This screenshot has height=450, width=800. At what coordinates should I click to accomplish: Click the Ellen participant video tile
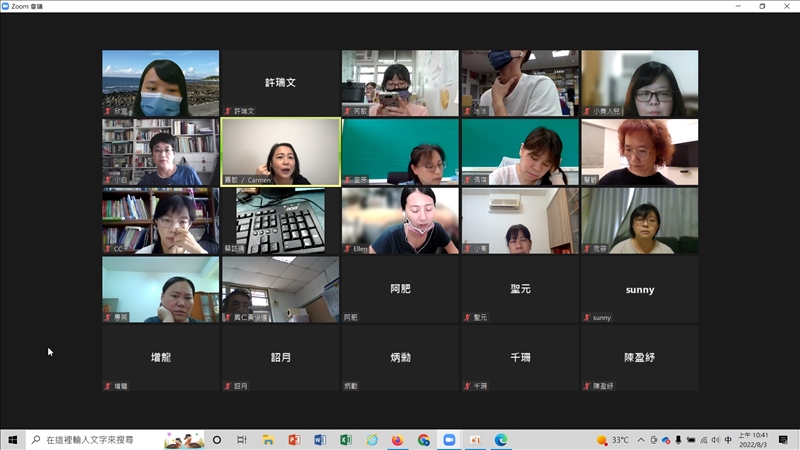[400, 221]
